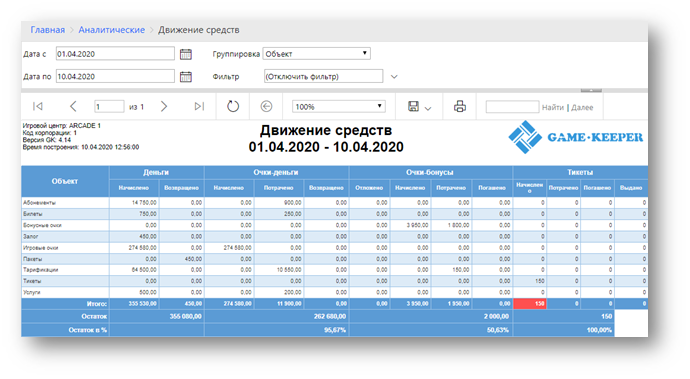Click the red highlighted total cell 150
690x379 pixels.
(529, 304)
